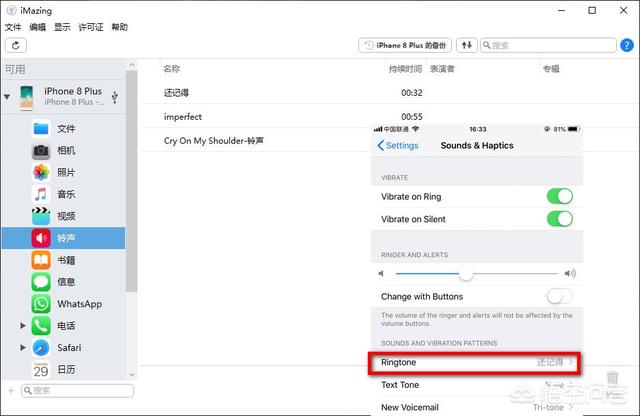
Task: Open the 视频 videos section
Action: [66, 216]
